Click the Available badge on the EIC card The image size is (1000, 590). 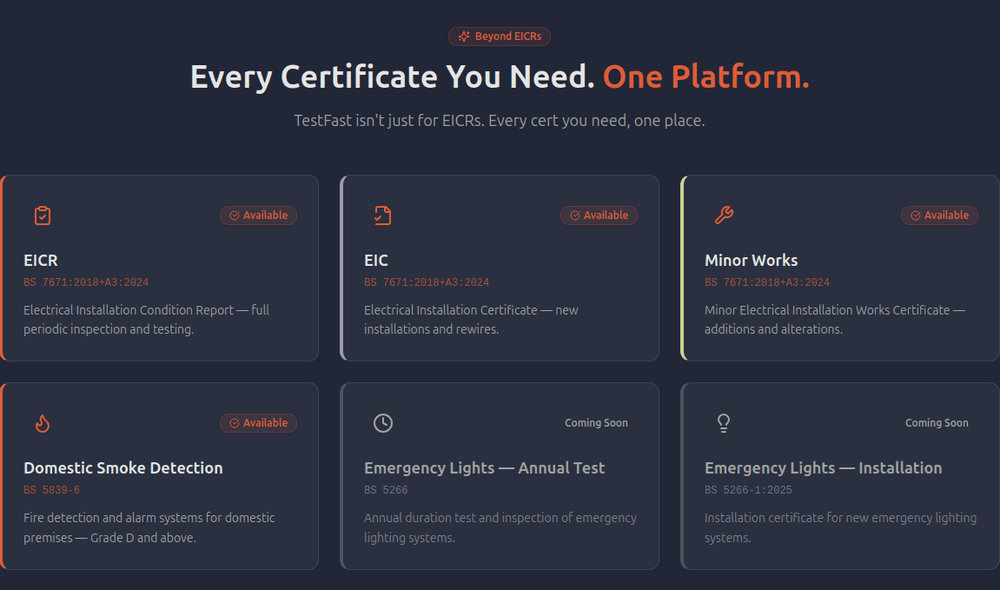[599, 216]
